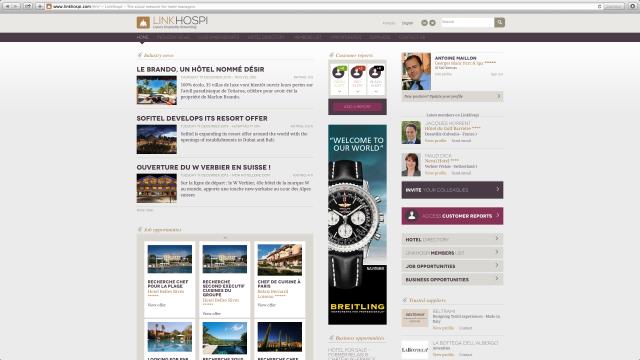
Task: Click the red customer report icon
Action: click(x=358, y=72)
